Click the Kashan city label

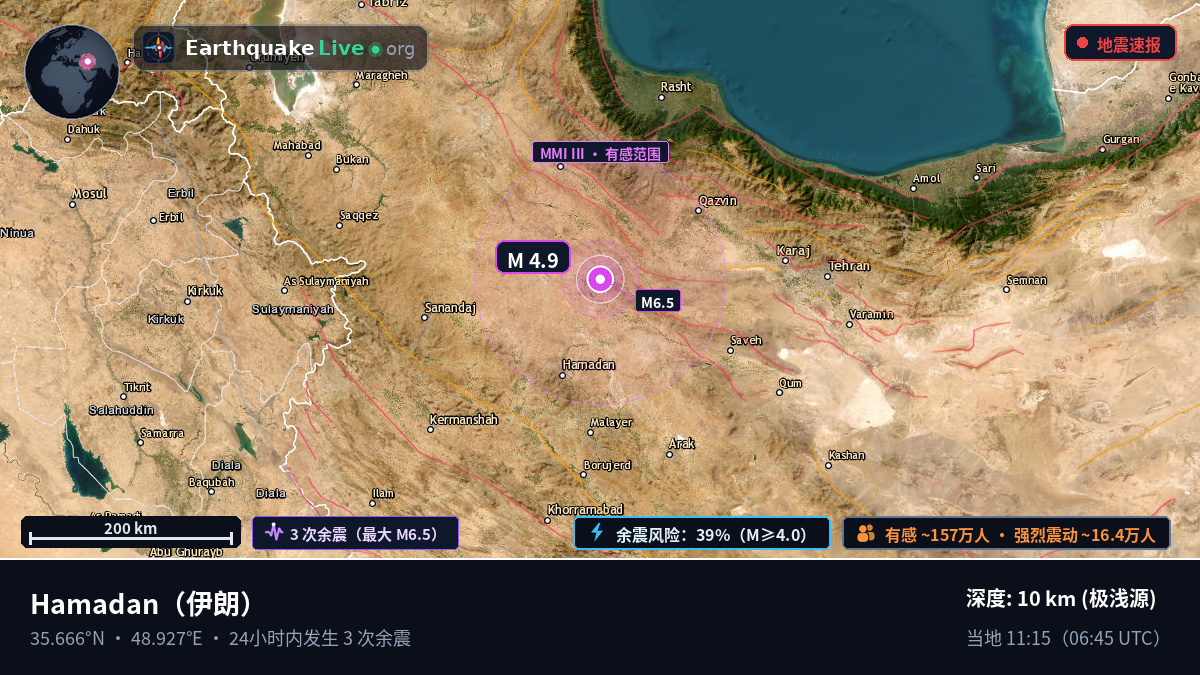point(847,455)
